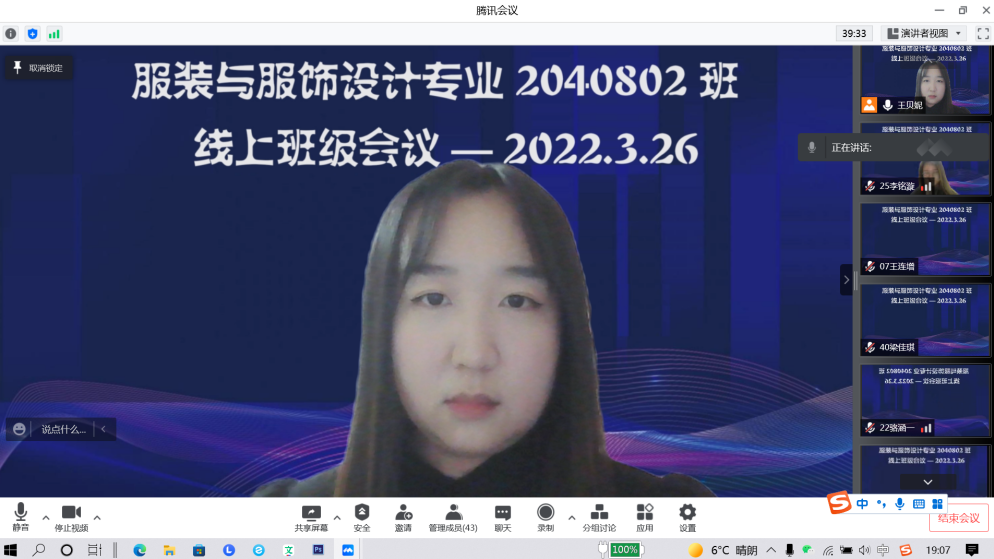Click the Wi-Fi network tray icon
This screenshot has height=559, width=994.
point(828,549)
